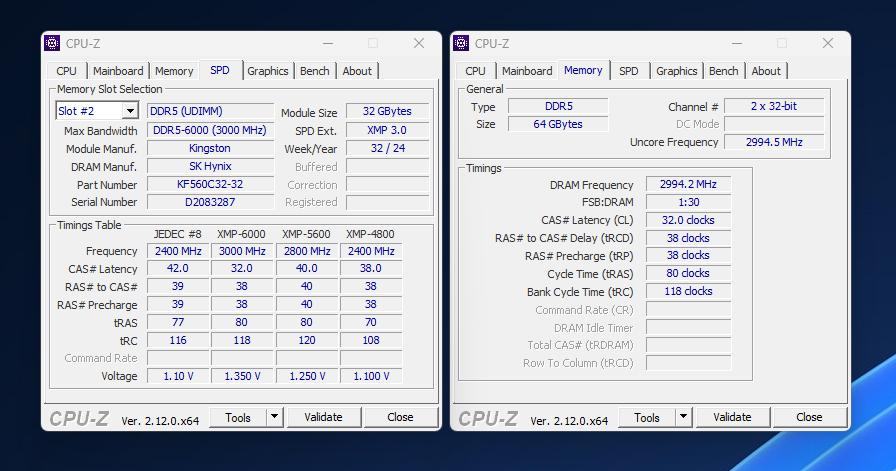Click the JEDEC #8 tRAS 77 cell
Viewport: 896px width, 471px height.
(x=178, y=322)
